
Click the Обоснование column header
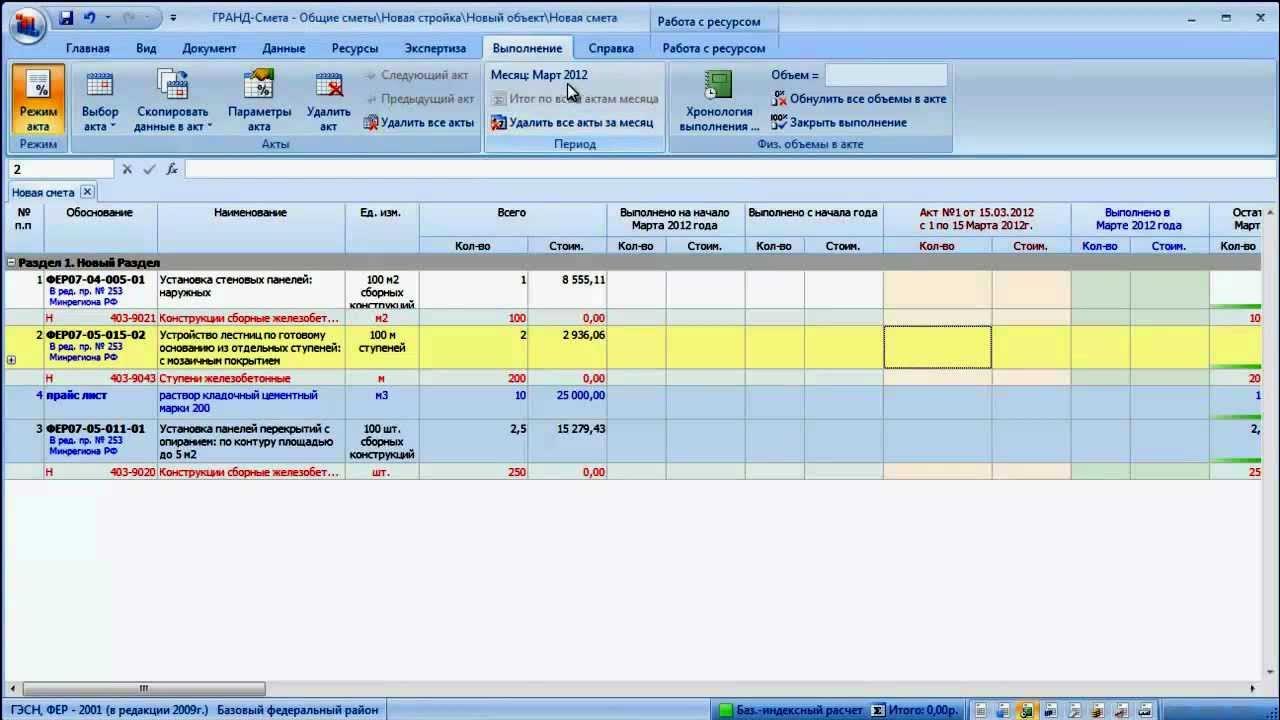coord(99,229)
